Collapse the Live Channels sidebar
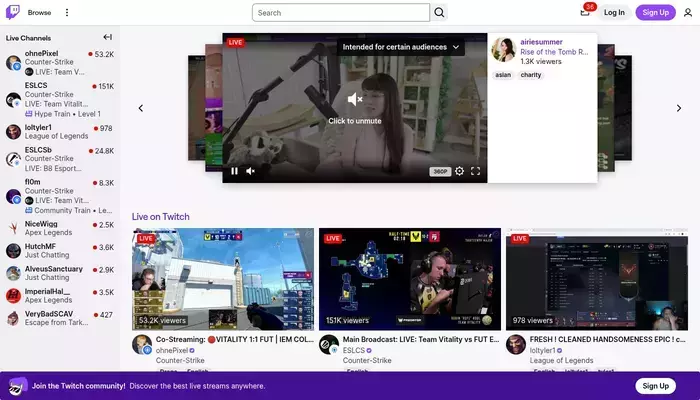 click(108, 37)
